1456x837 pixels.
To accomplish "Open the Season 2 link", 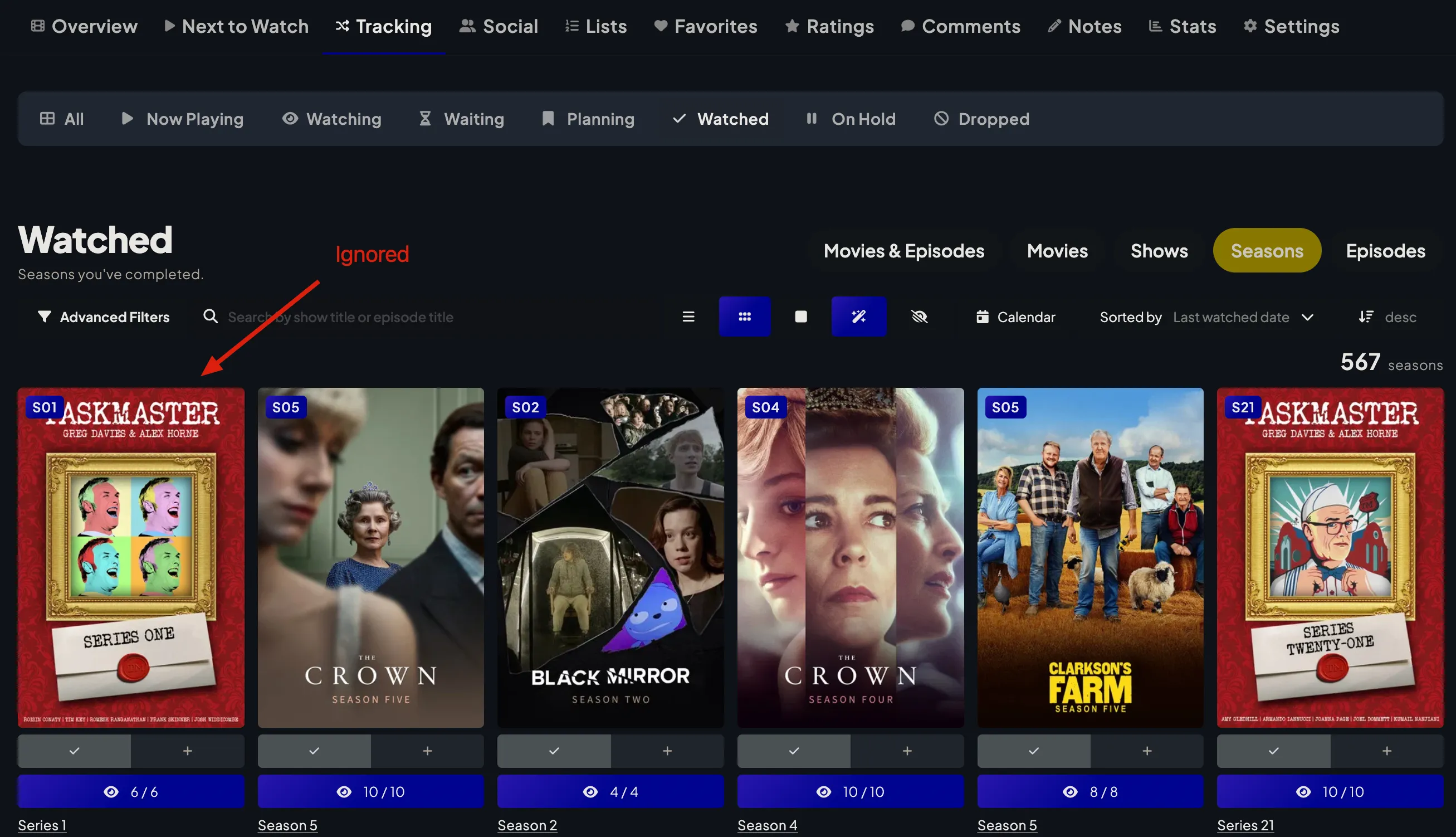I will point(527,825).
